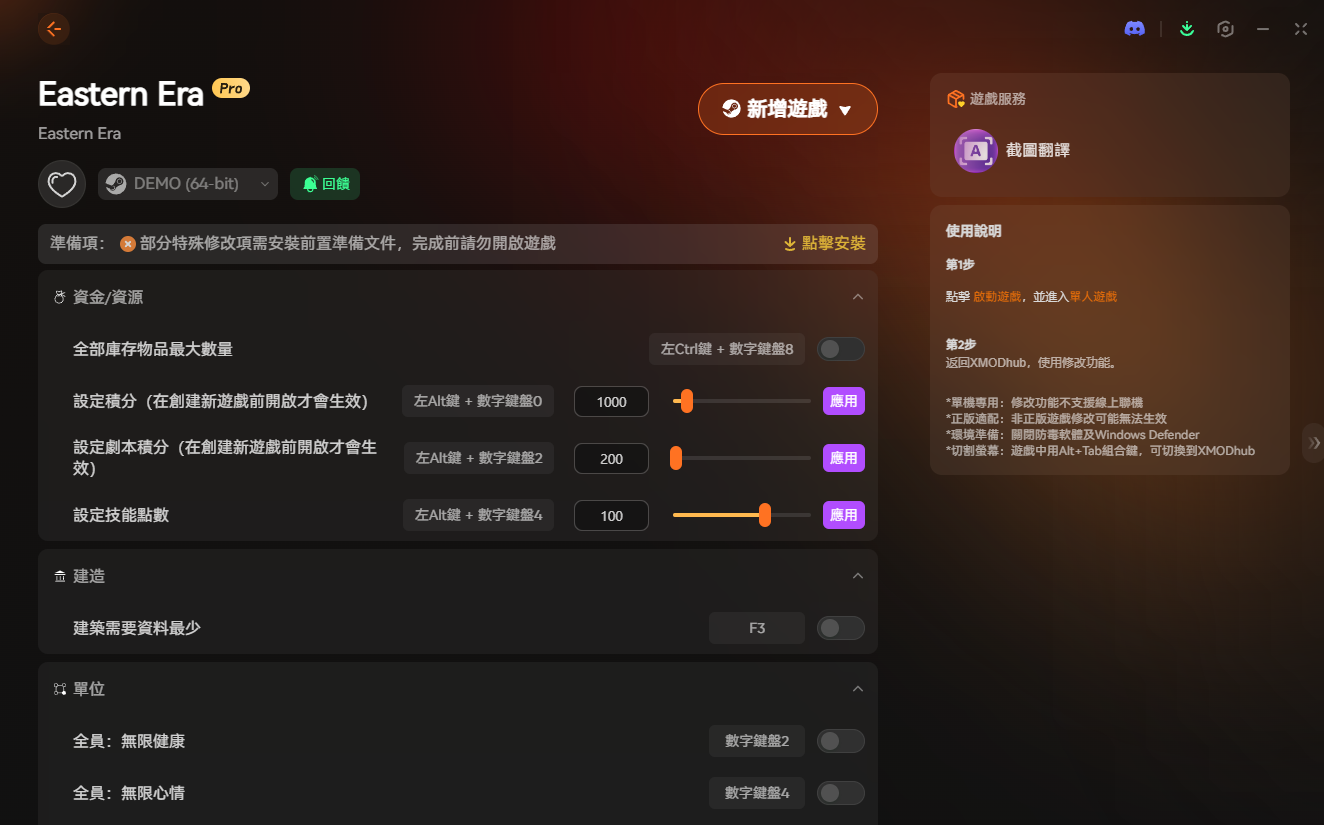The image size is (1324, 825).
Task: Click the 回饋 feedback bell button
Action: tap(325, 184)
